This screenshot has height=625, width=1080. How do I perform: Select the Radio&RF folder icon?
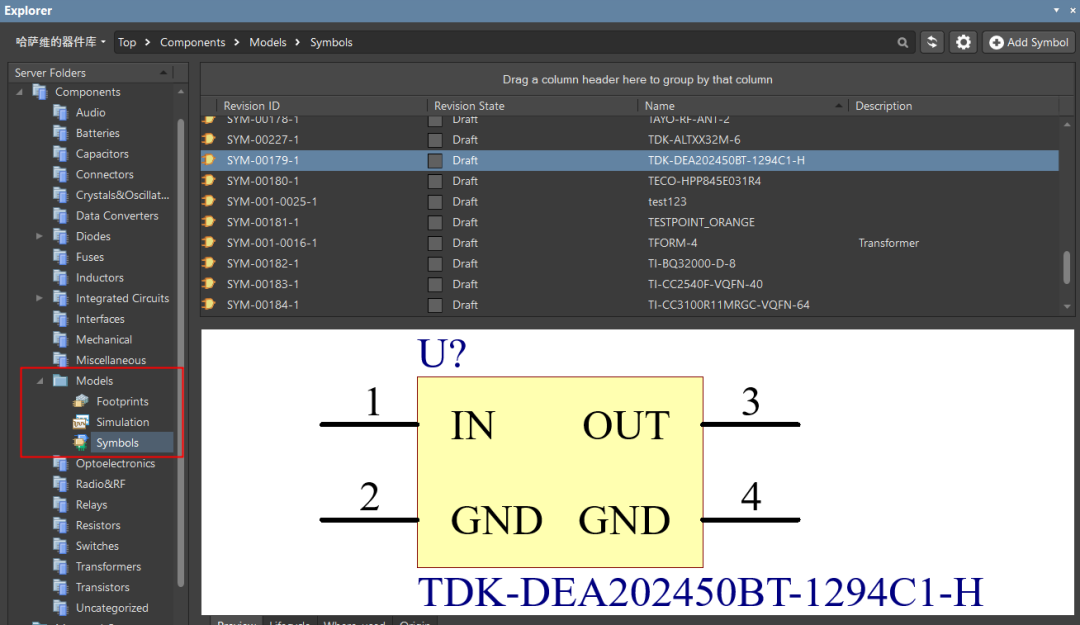(61, 484)
